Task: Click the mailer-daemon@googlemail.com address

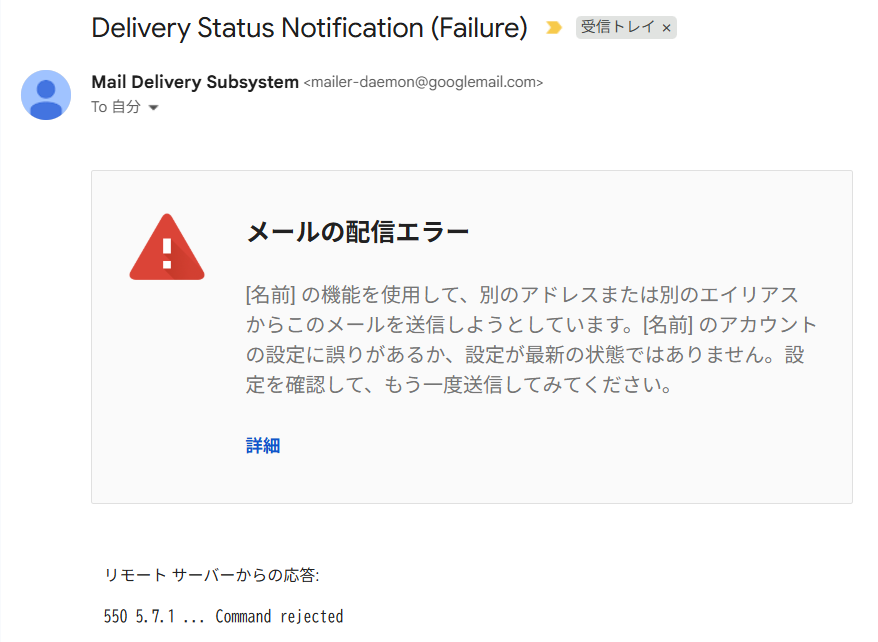Action: click(x=423, y=83)
